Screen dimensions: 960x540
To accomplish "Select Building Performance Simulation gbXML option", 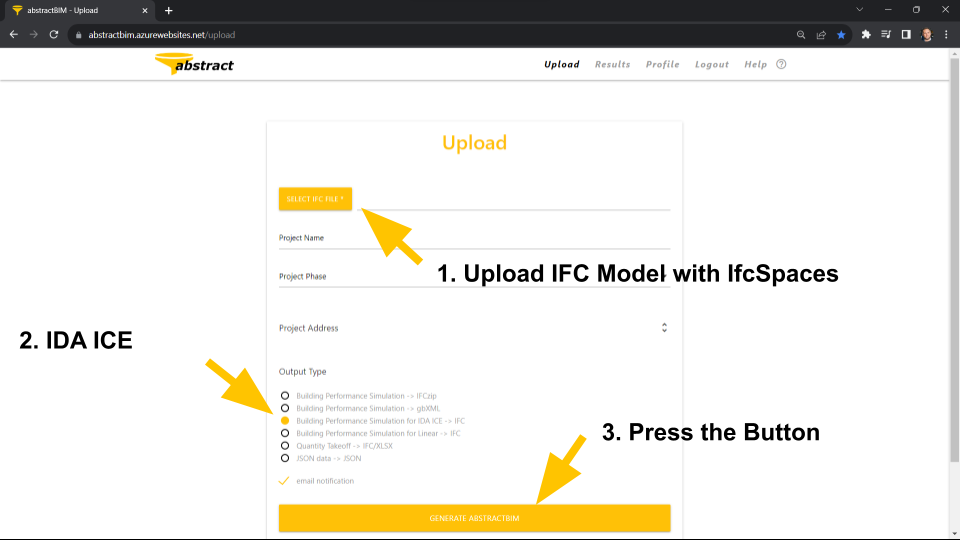I will (285, 408).
